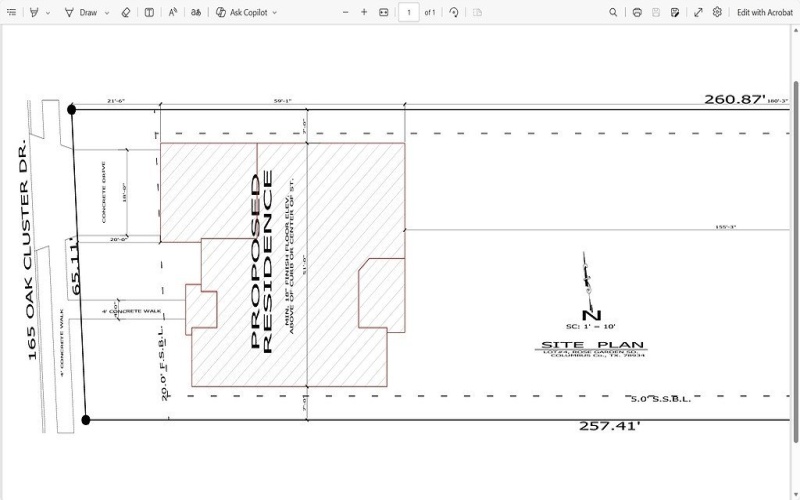Toggle fit to width view
The image size is (800, 500).
(384, 12)
